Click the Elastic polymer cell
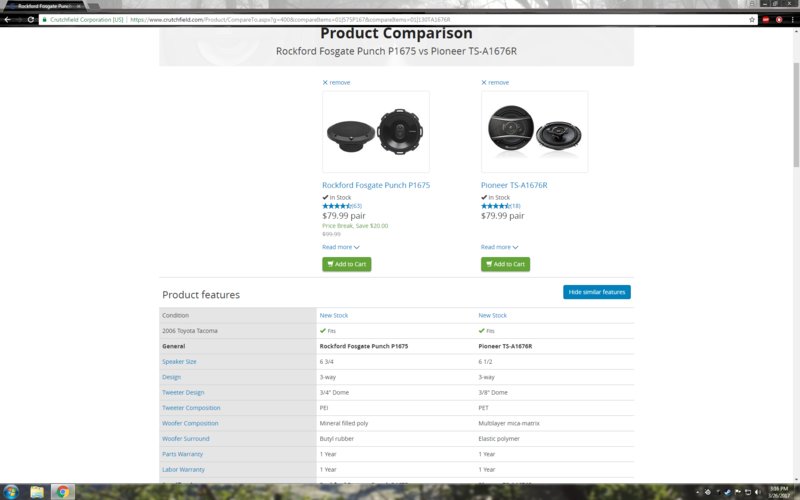 (499, 438)
